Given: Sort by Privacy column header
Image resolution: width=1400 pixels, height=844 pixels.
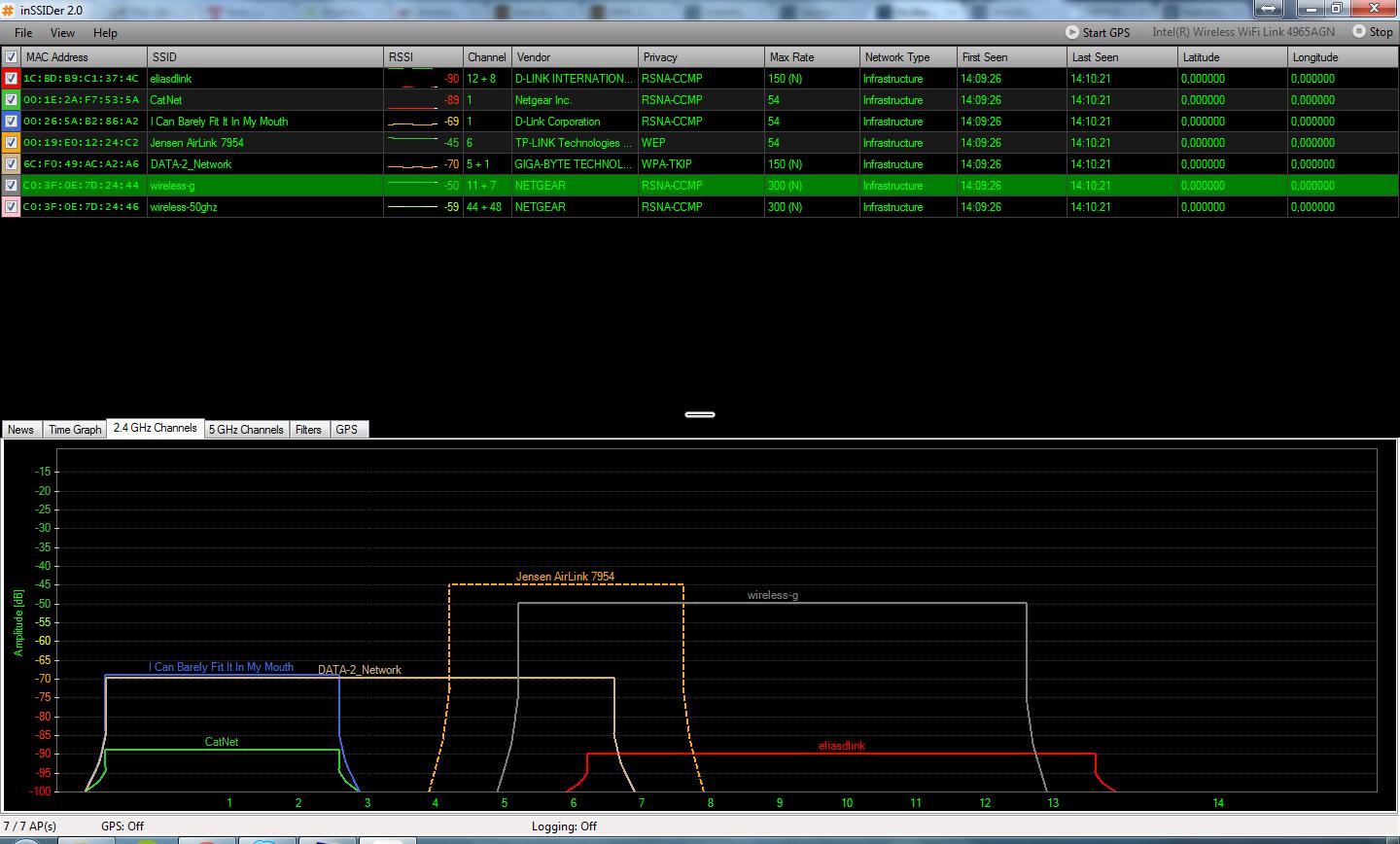Looking at the screenshot, I should (701, 57).
